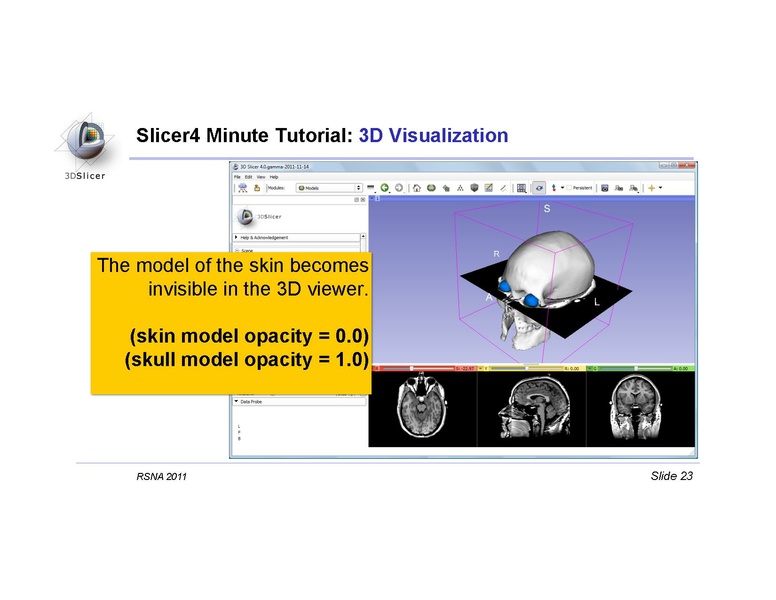Click the screenshot capture camera icon
776x600 pixels.
(x=604, y=188)
